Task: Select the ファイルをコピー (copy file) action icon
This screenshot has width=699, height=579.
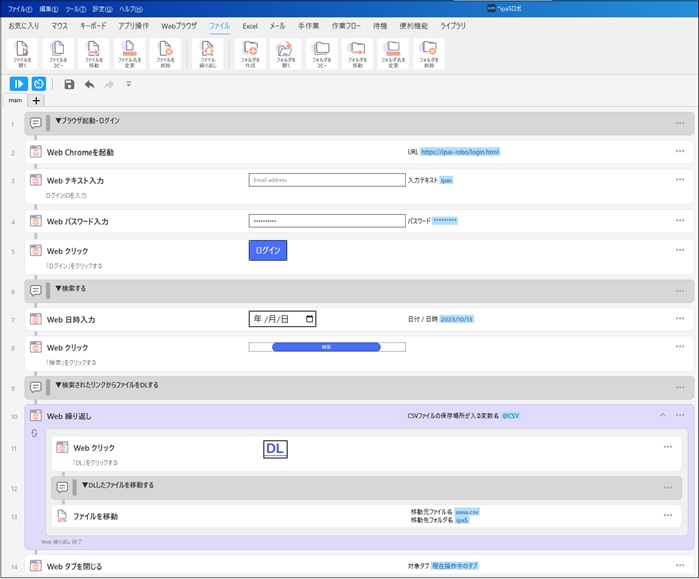Action: tap(58, 53)
